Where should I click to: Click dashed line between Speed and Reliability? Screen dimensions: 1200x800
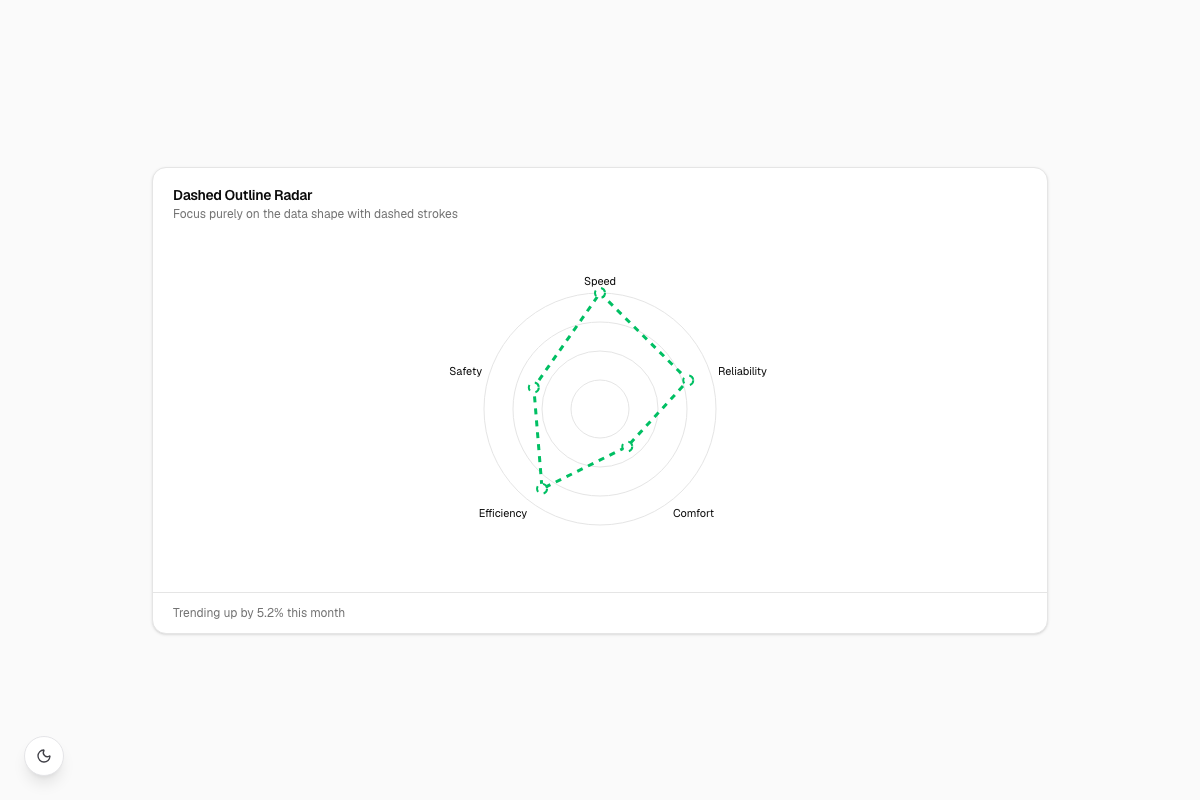(x=644, y=336)
